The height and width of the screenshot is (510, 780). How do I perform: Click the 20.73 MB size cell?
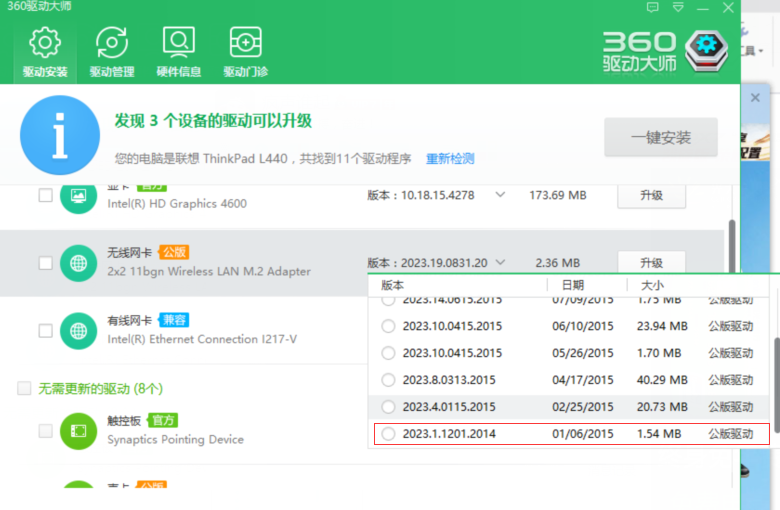point(662,407)
